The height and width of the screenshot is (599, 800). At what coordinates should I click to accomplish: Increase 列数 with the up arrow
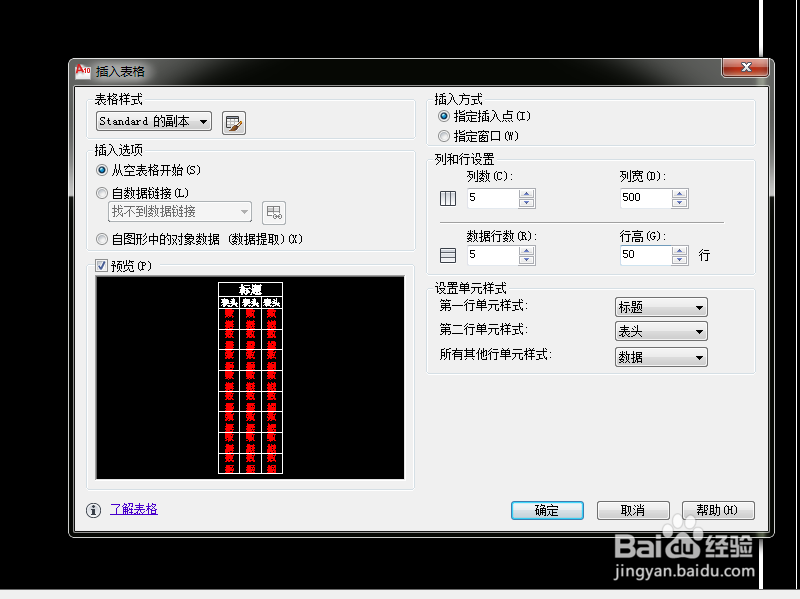point(527,194)
